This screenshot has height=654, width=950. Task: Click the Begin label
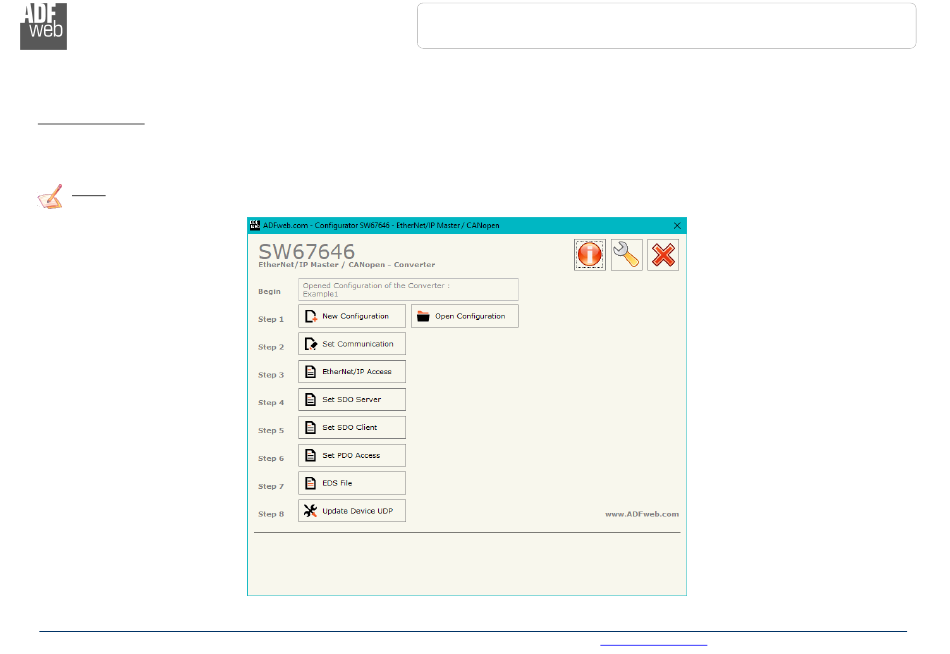[269, 292]
